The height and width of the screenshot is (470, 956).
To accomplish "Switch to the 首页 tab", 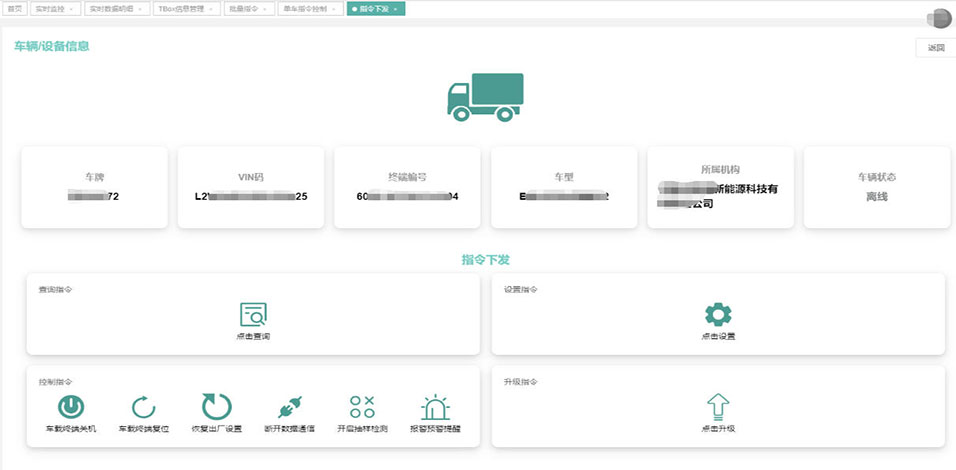I will 14,9.
